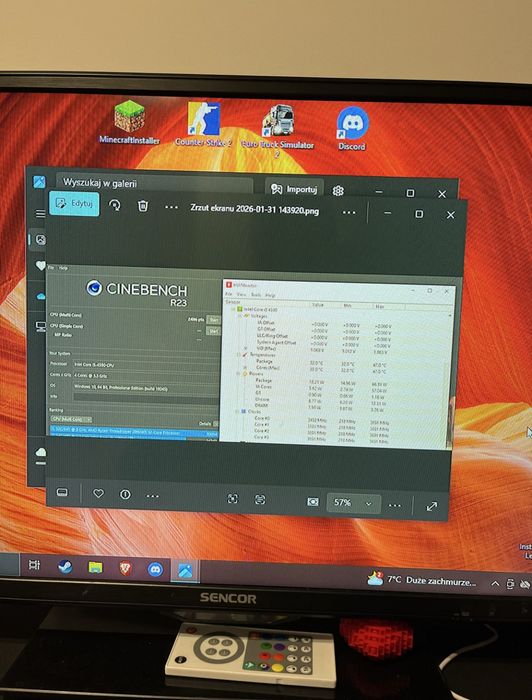Open the ellipsis menu beside the info icon
This screenshot has height=700, width=532.
pyautogui.click(x=153, y=496)
